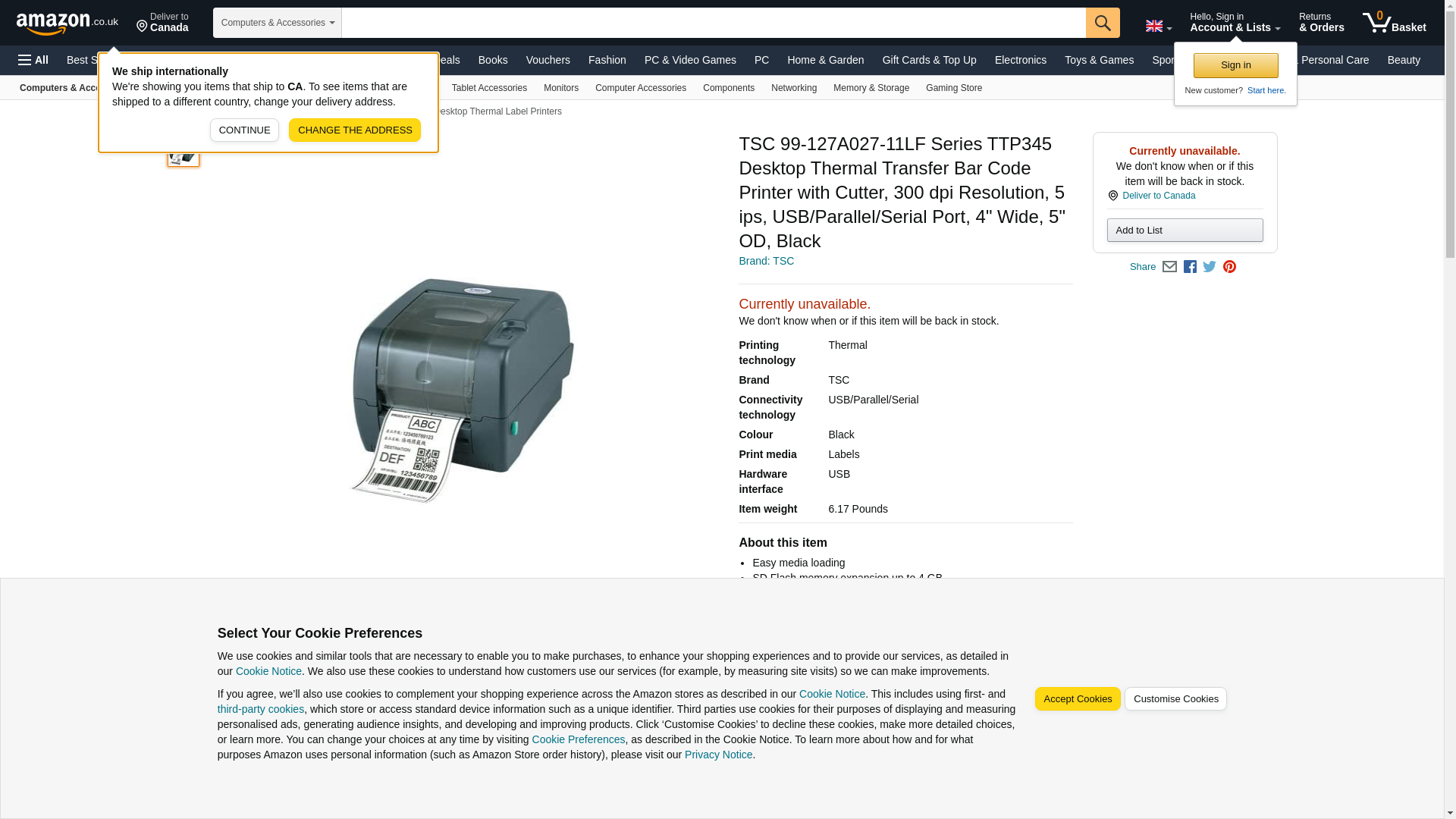Screen dimensions: 1456x819
Task: Click the search magnifier button
Action: point(1103,23)
